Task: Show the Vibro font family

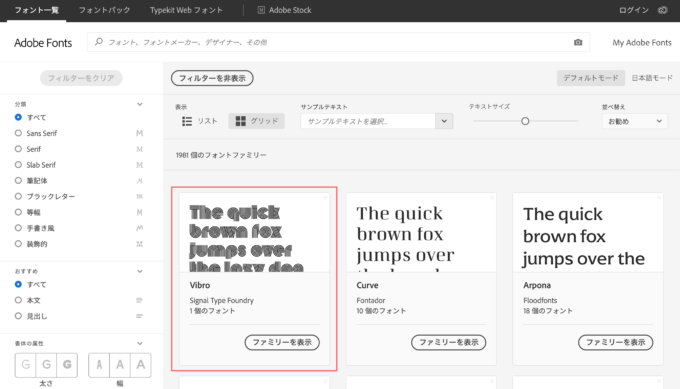Action: click(282, 342)
